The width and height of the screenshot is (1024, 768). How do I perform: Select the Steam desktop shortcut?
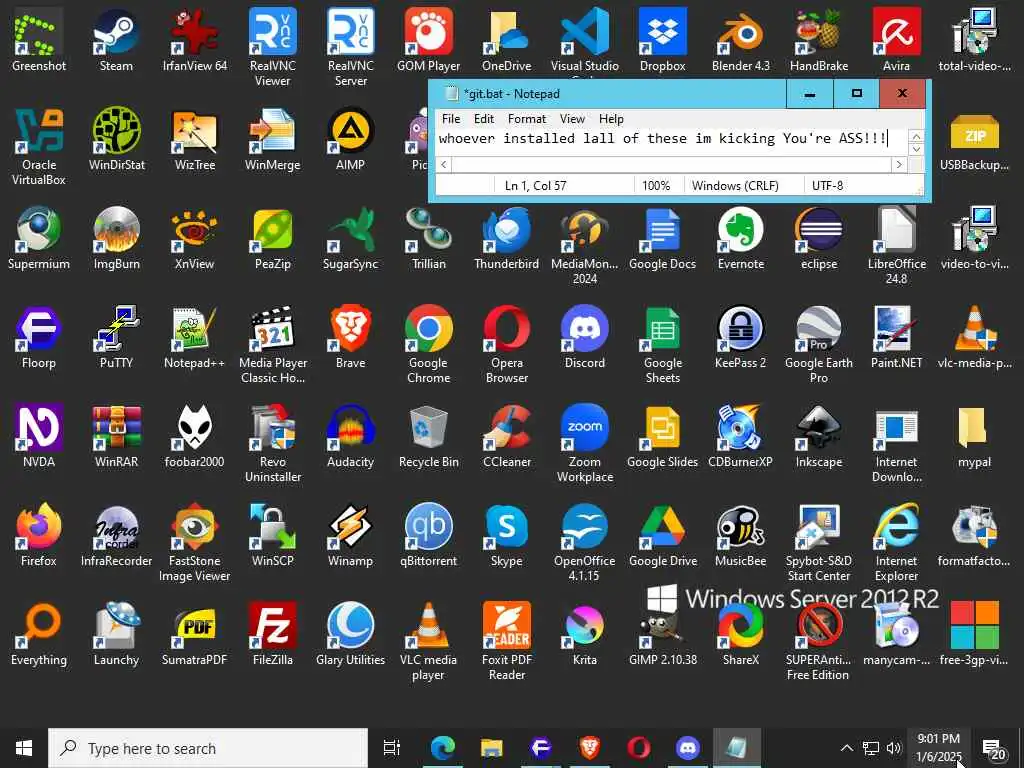[x=116, y=39]
